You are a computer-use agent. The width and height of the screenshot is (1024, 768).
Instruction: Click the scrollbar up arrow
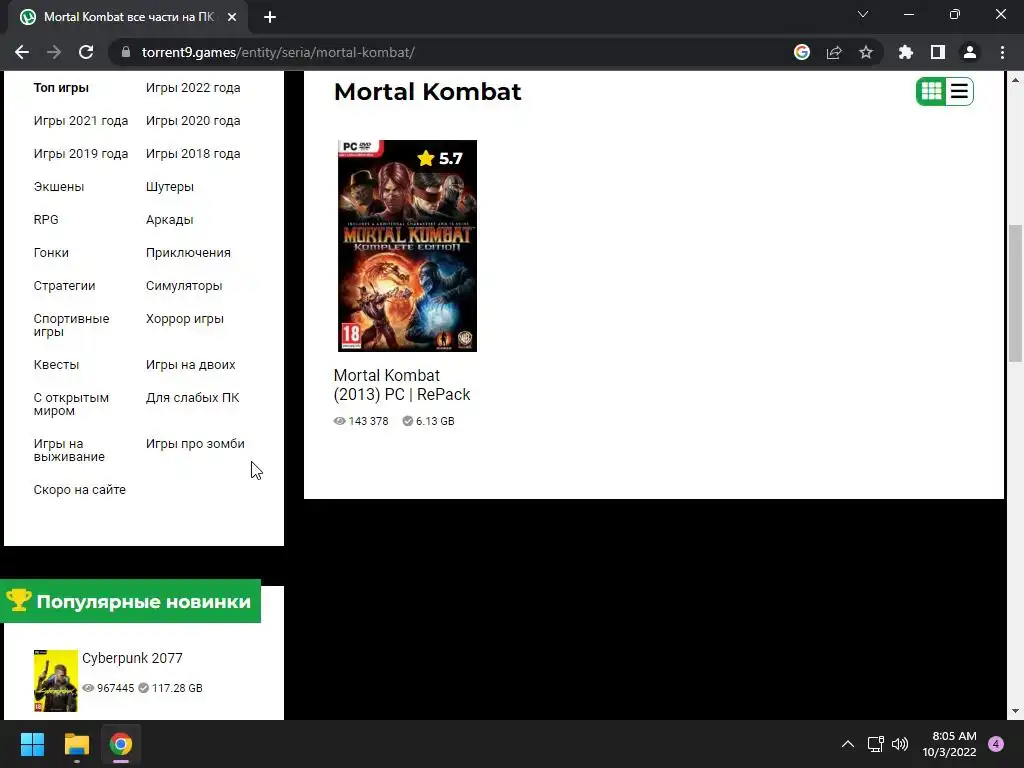coord(1015,80)
